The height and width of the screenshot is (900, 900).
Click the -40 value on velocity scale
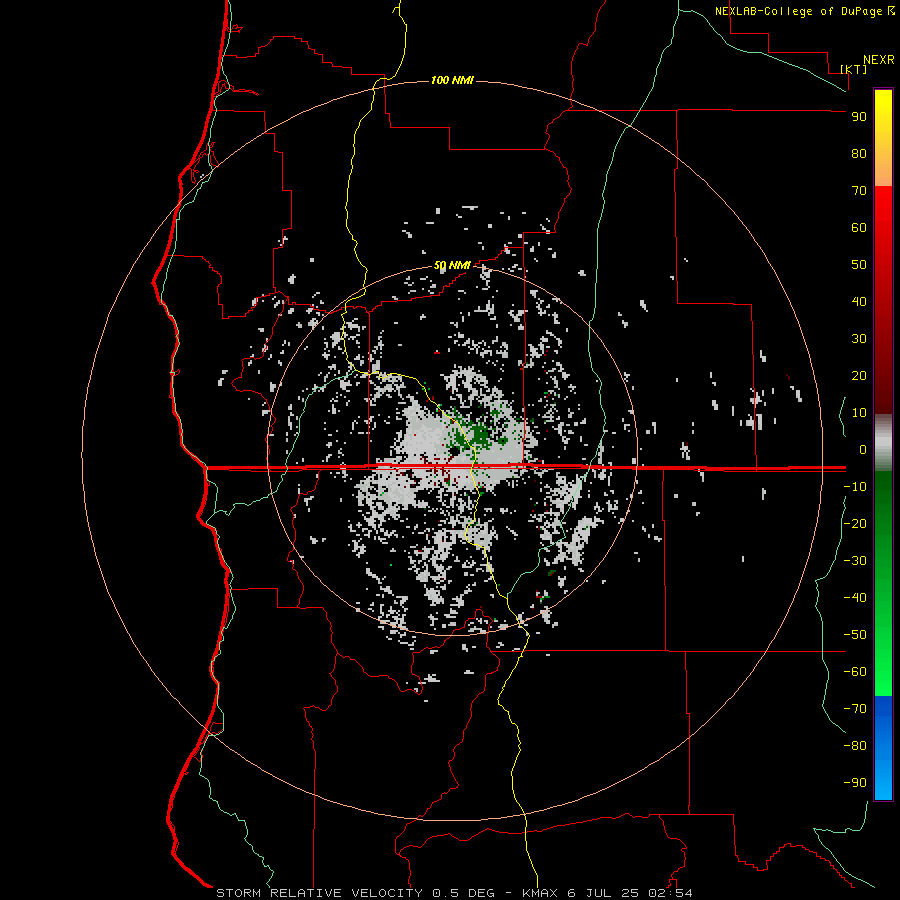855,598
